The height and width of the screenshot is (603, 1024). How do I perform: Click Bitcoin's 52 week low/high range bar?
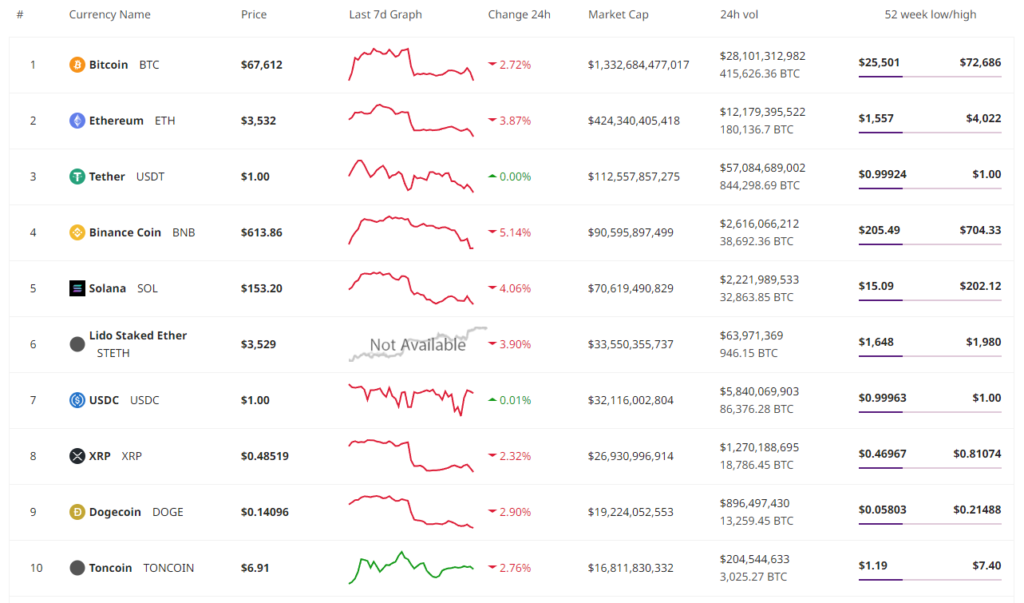930,76
